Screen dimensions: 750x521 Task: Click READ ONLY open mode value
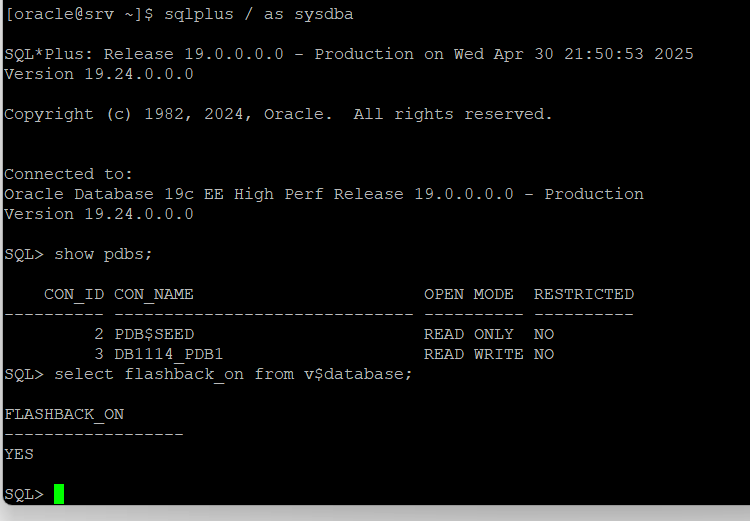pos(469,334)
